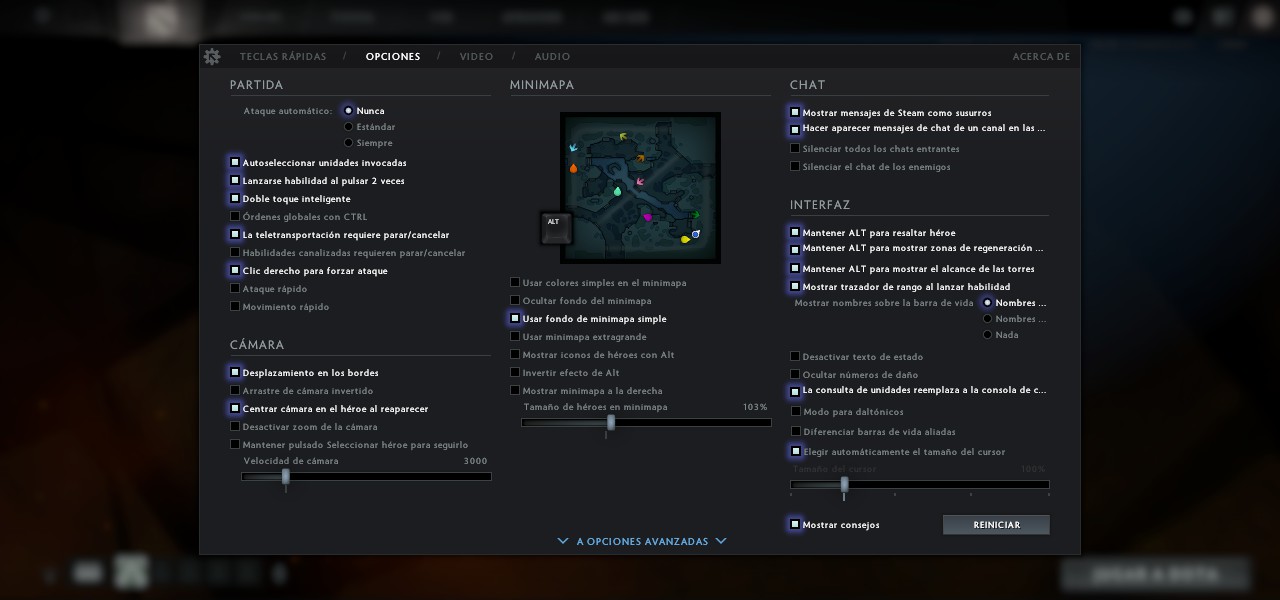
Task: Enable Mostrar iconos de héroes con Alt
Action: point(515,354)
